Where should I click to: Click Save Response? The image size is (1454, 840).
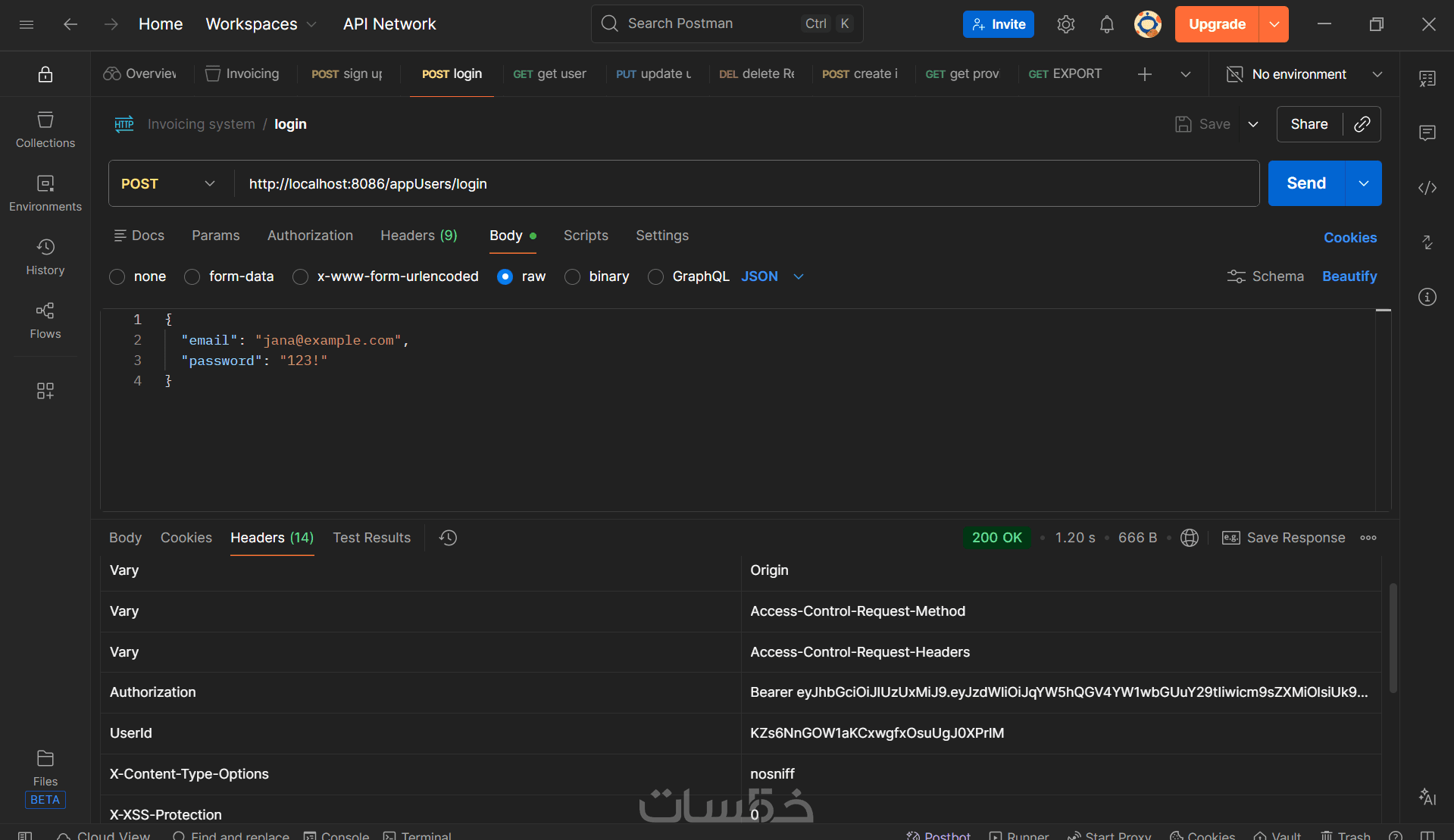1284,538
